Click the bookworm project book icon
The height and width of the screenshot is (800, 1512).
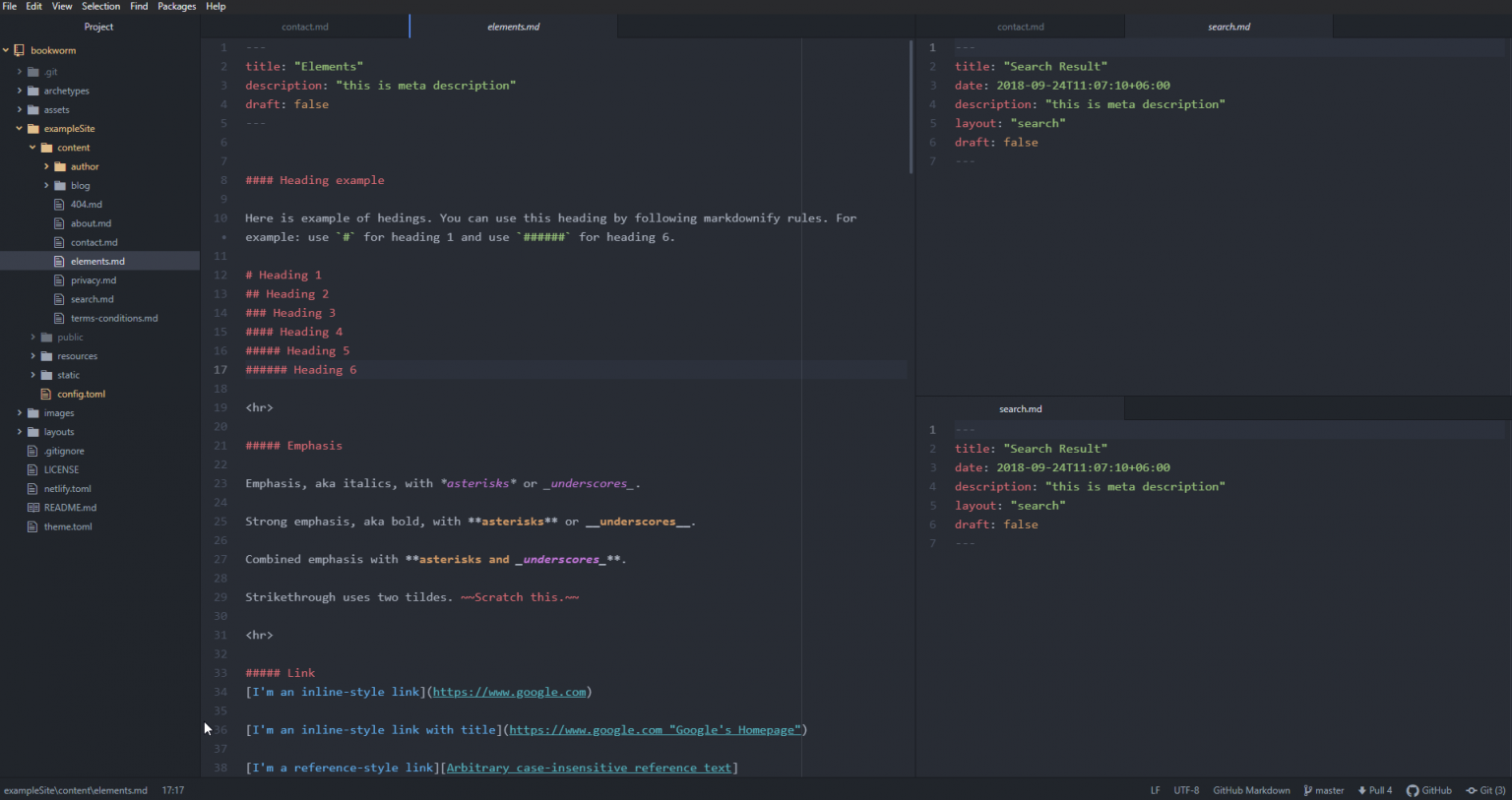coord(21,49)
